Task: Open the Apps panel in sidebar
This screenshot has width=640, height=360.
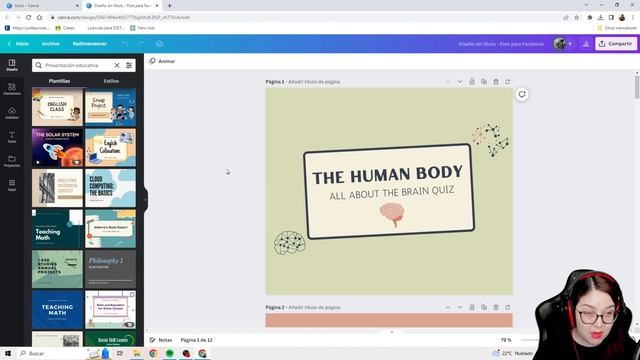Action: click(12, 185)
